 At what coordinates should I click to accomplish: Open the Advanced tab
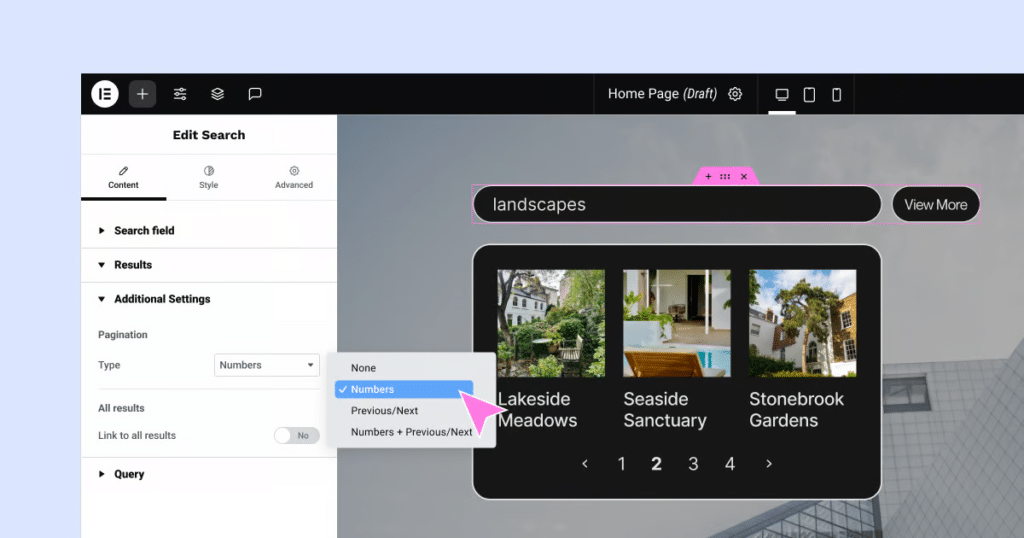pos(294,178)
